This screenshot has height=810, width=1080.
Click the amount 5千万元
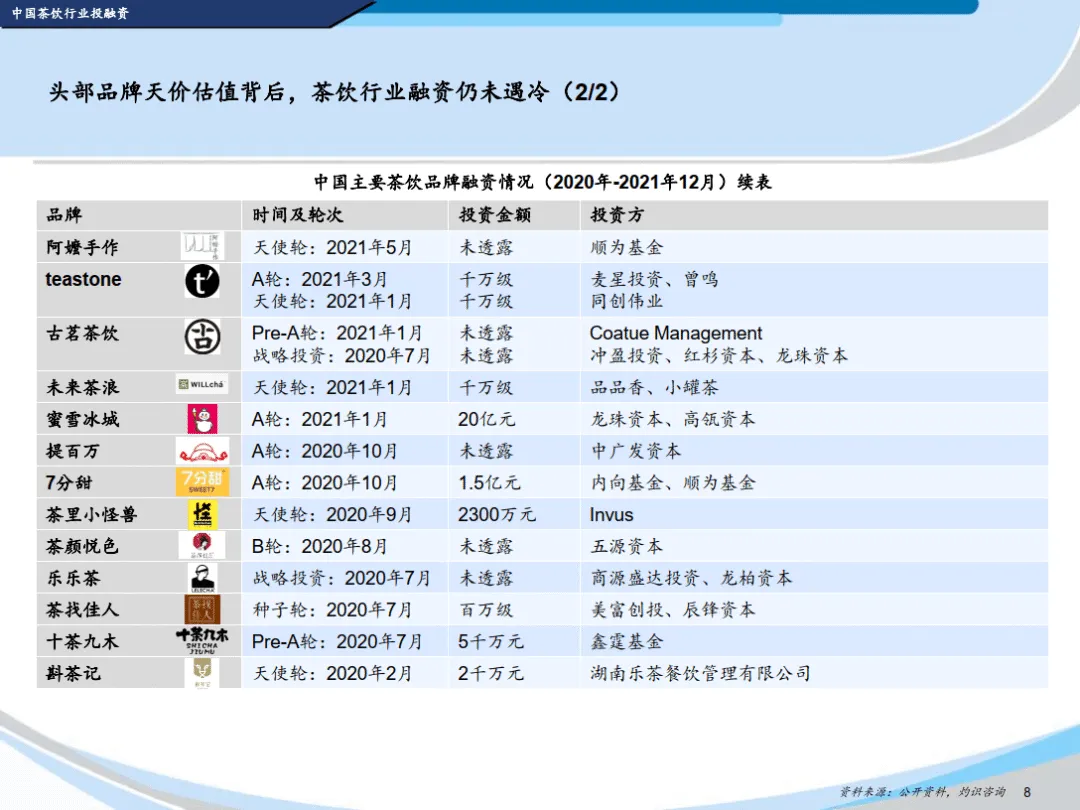coord(490,641)
